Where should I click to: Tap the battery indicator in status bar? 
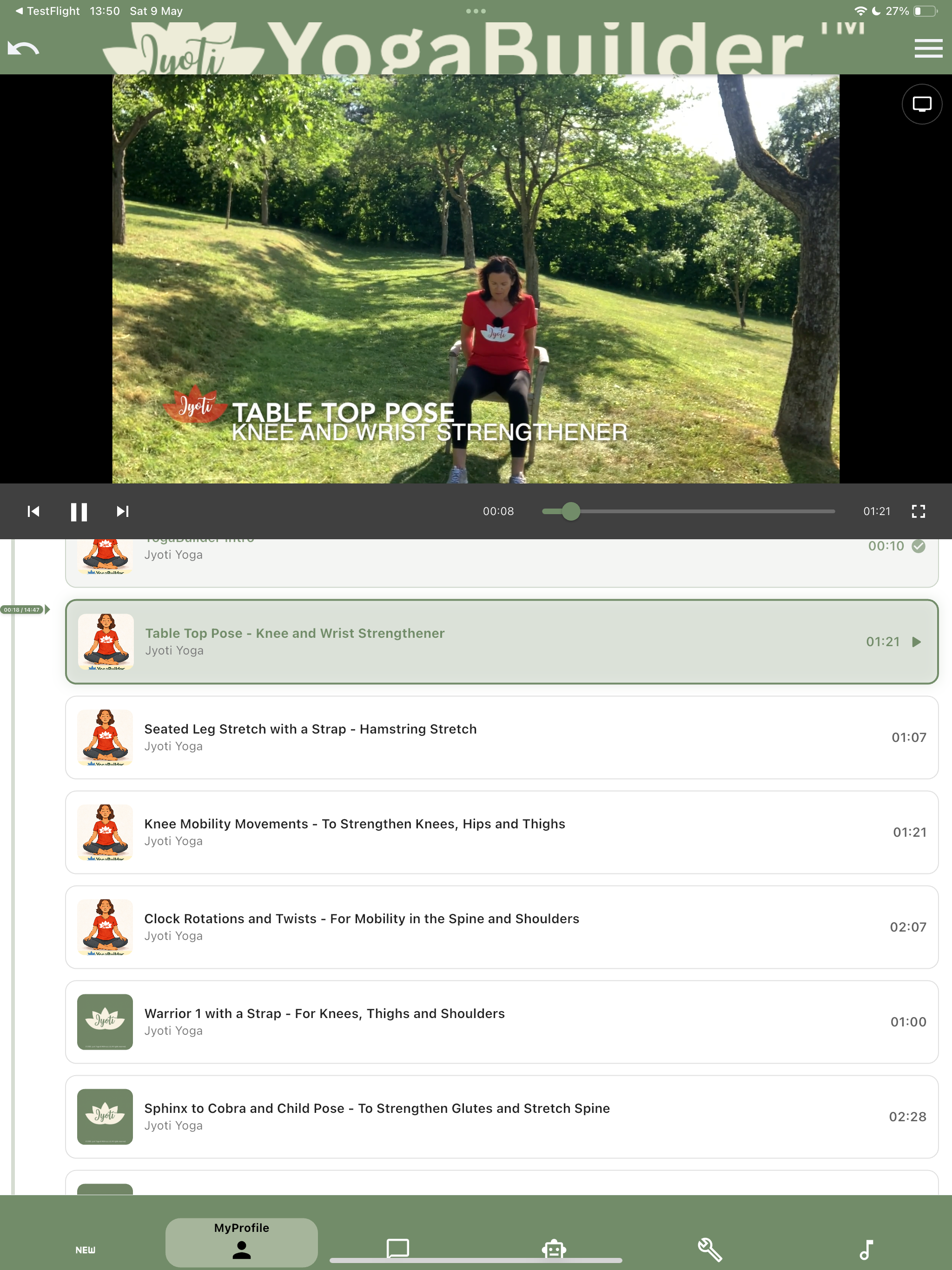pos(925,11)
